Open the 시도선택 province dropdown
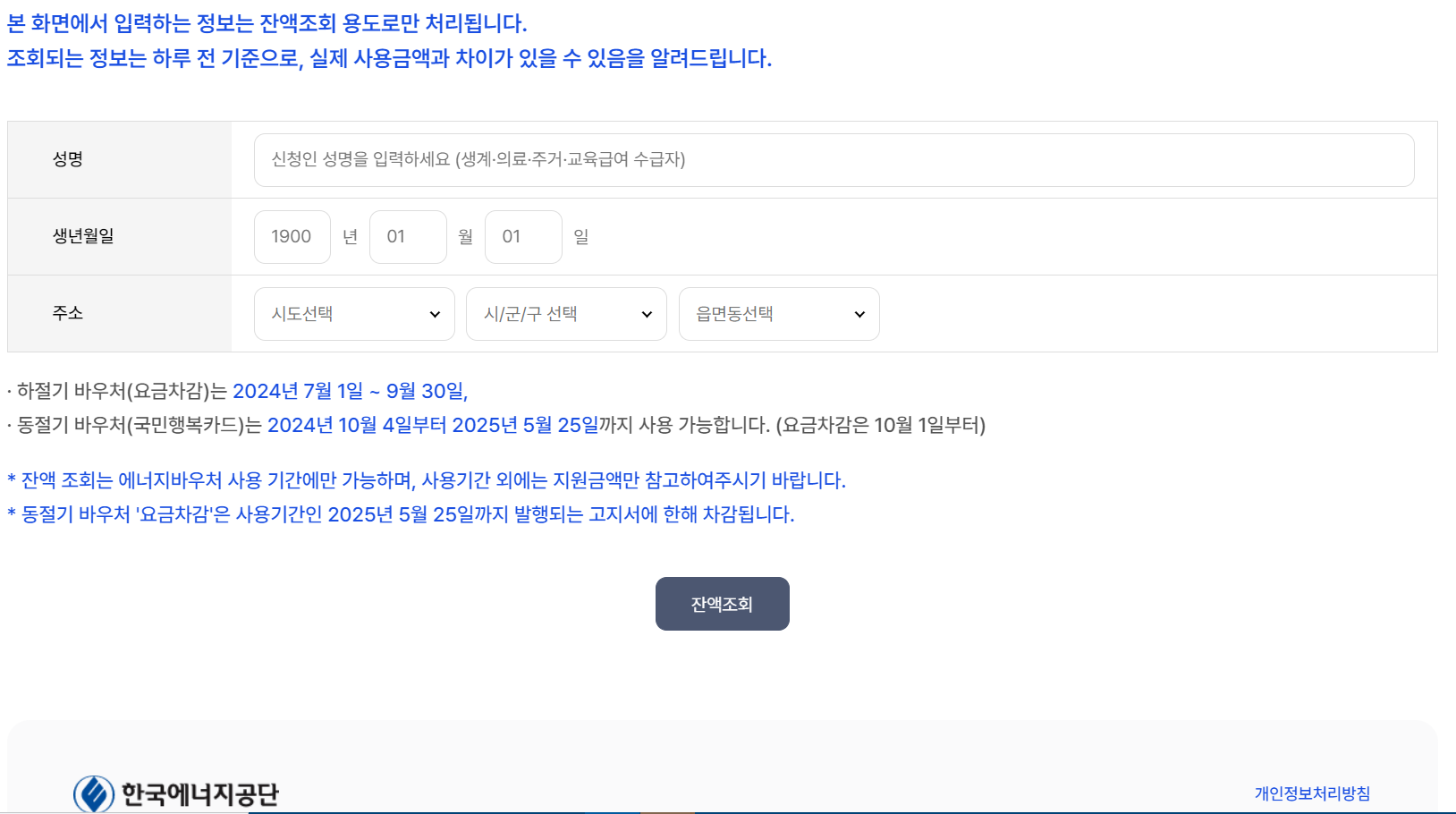 (x=354, y=313)
